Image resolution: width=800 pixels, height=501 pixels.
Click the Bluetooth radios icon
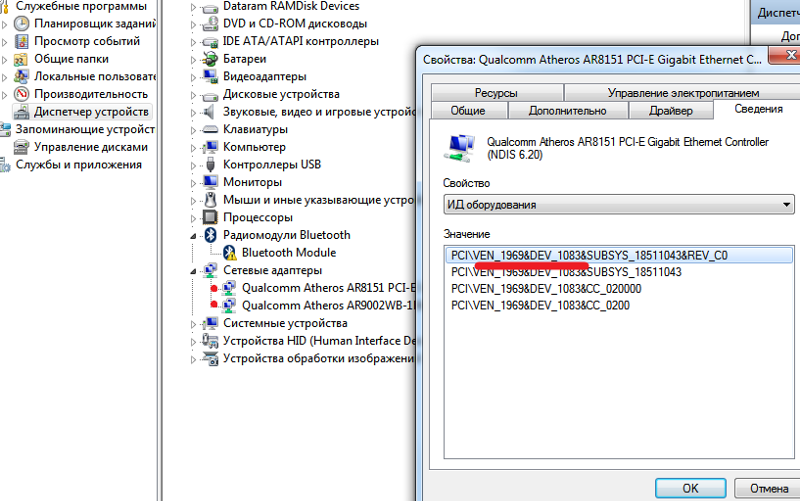(x=210, y=235)
